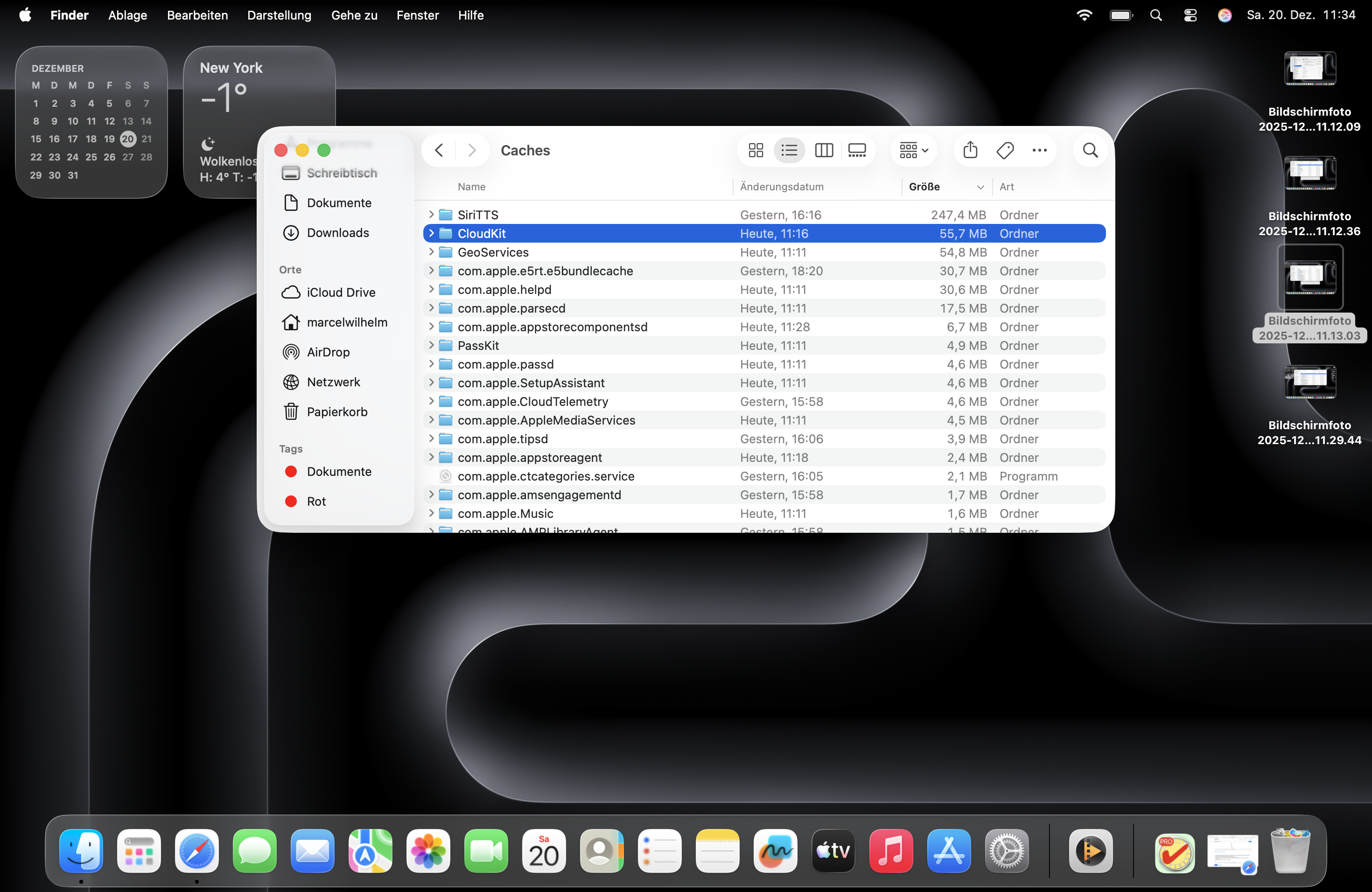Go back with the left chevron button

click(439, 150)
